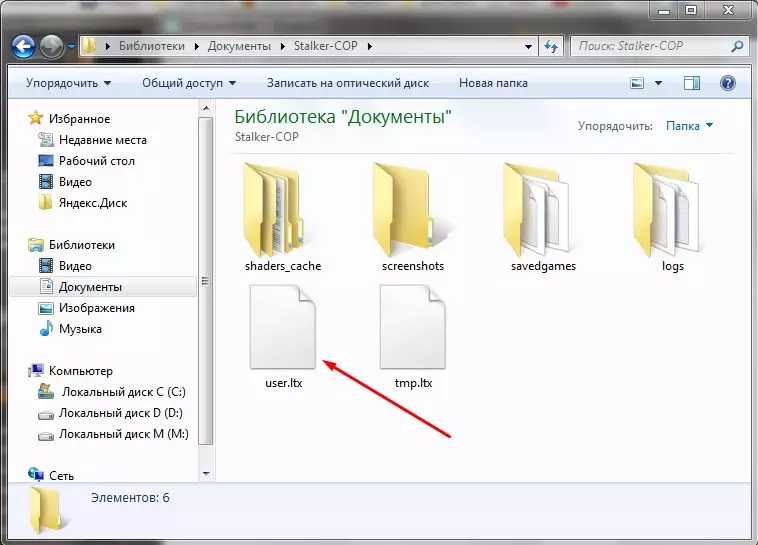Click the Сеть network globe icon
This screenshot has height=545, width=758.
36,474
